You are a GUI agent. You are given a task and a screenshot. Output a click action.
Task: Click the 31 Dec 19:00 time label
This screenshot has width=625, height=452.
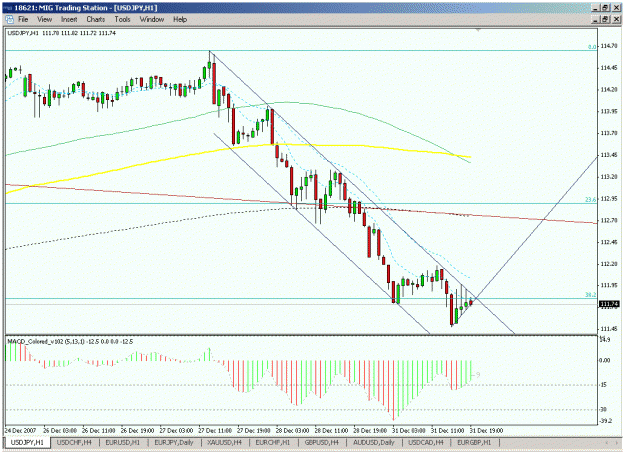tap(486, 430)
